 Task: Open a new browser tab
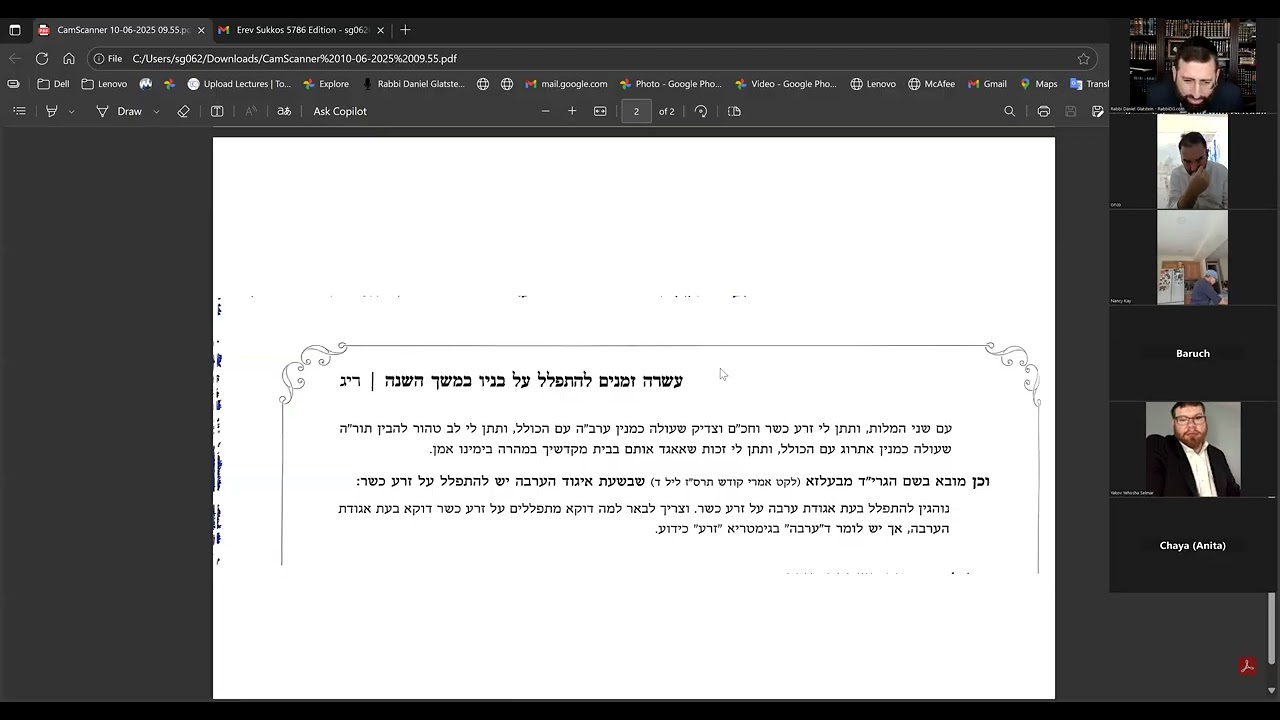(405, 30)
